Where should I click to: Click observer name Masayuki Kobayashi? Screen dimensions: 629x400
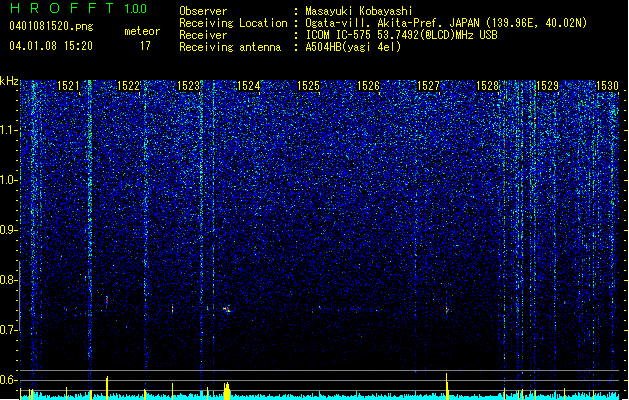[359, 11]
